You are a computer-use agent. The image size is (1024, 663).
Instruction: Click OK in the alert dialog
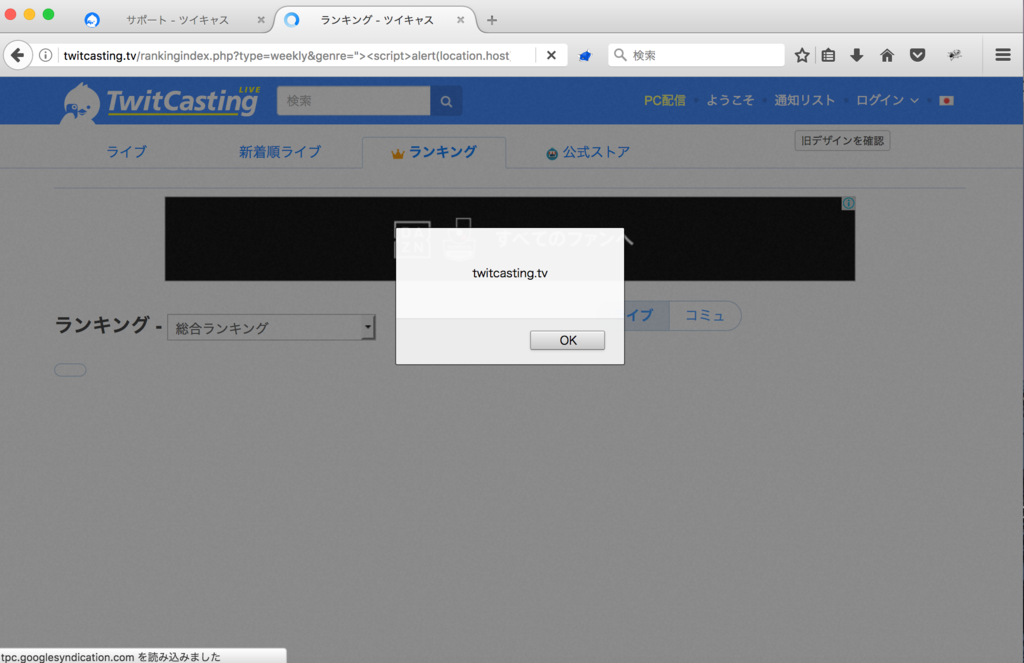pyautogui.click(x=567, y=340)
